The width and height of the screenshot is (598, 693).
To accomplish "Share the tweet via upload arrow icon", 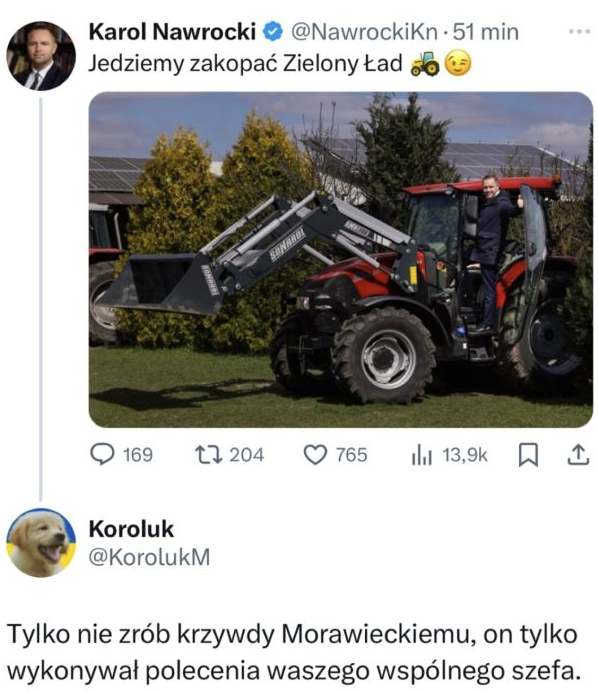I will [578, 455].
